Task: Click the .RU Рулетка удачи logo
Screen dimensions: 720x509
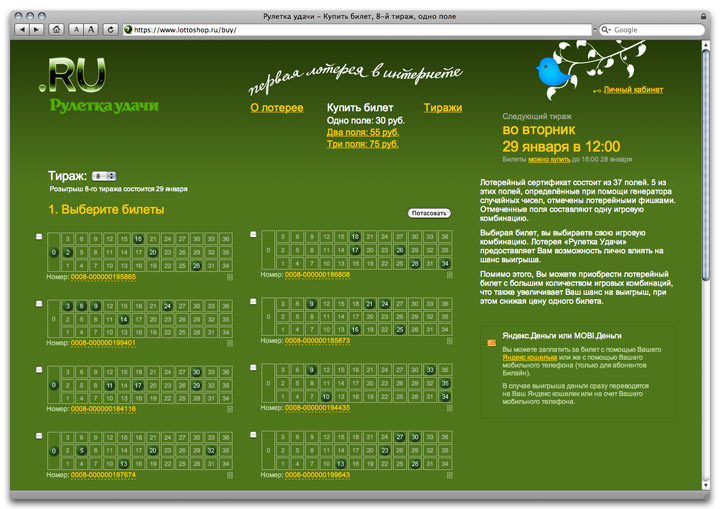Action: click(100, 87)
